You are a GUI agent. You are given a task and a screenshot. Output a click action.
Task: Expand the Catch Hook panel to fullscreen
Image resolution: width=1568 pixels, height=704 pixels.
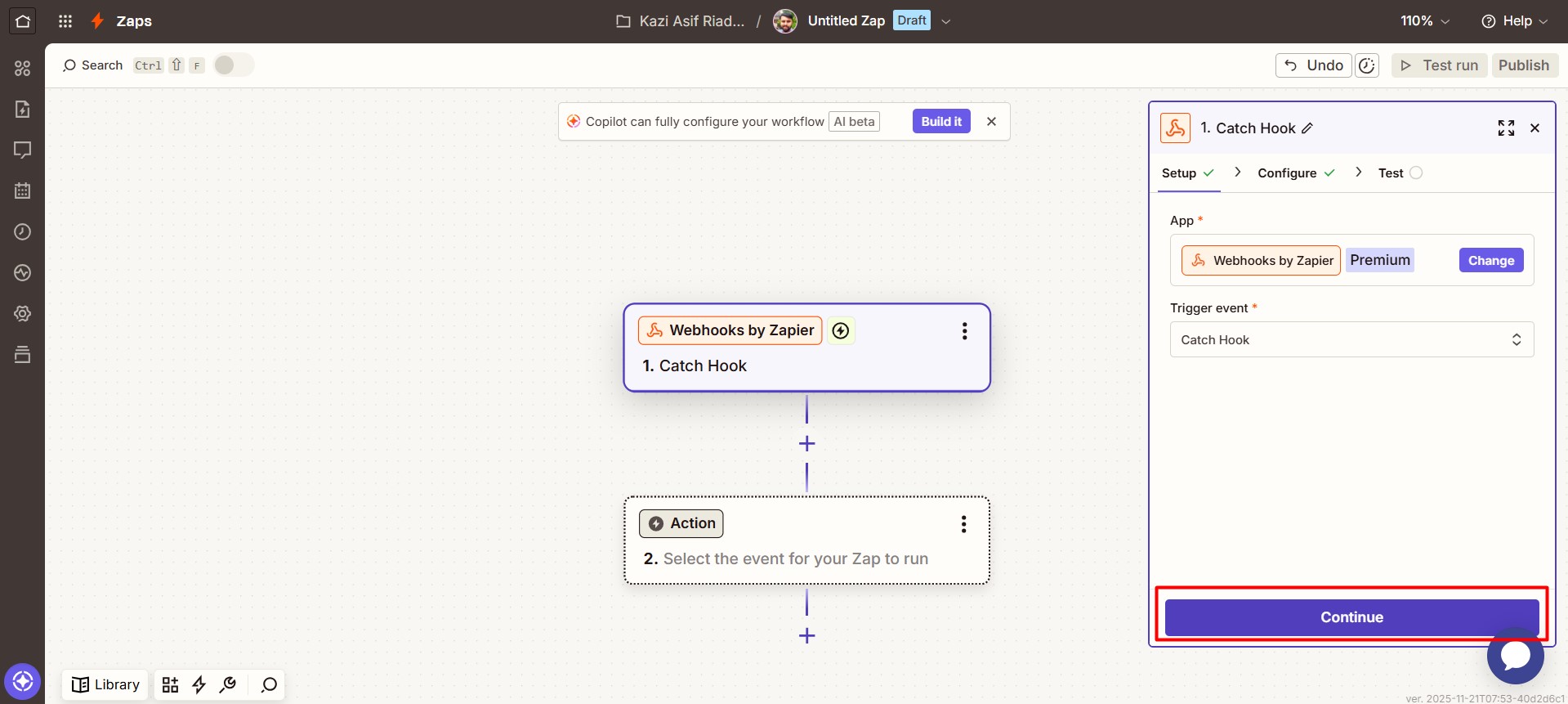tap(1506, 128)
